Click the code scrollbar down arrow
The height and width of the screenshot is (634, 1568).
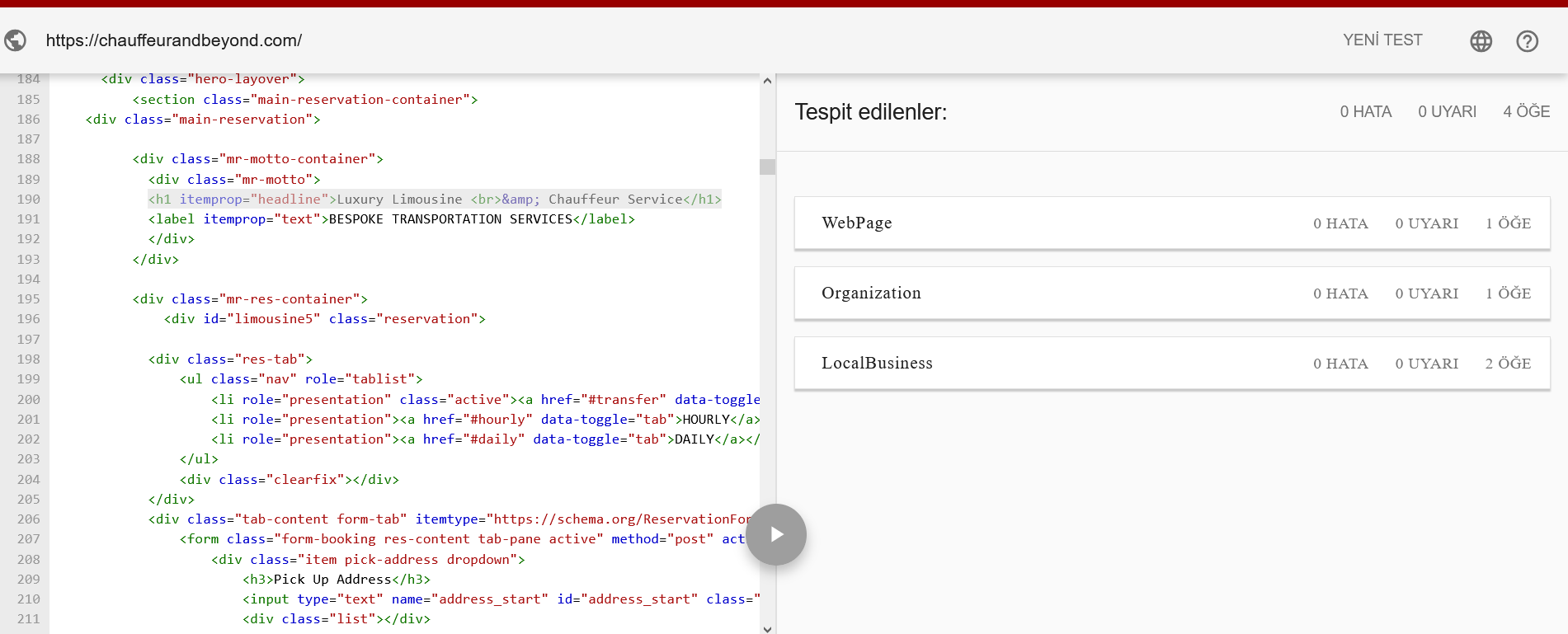[x=767, y=628]
